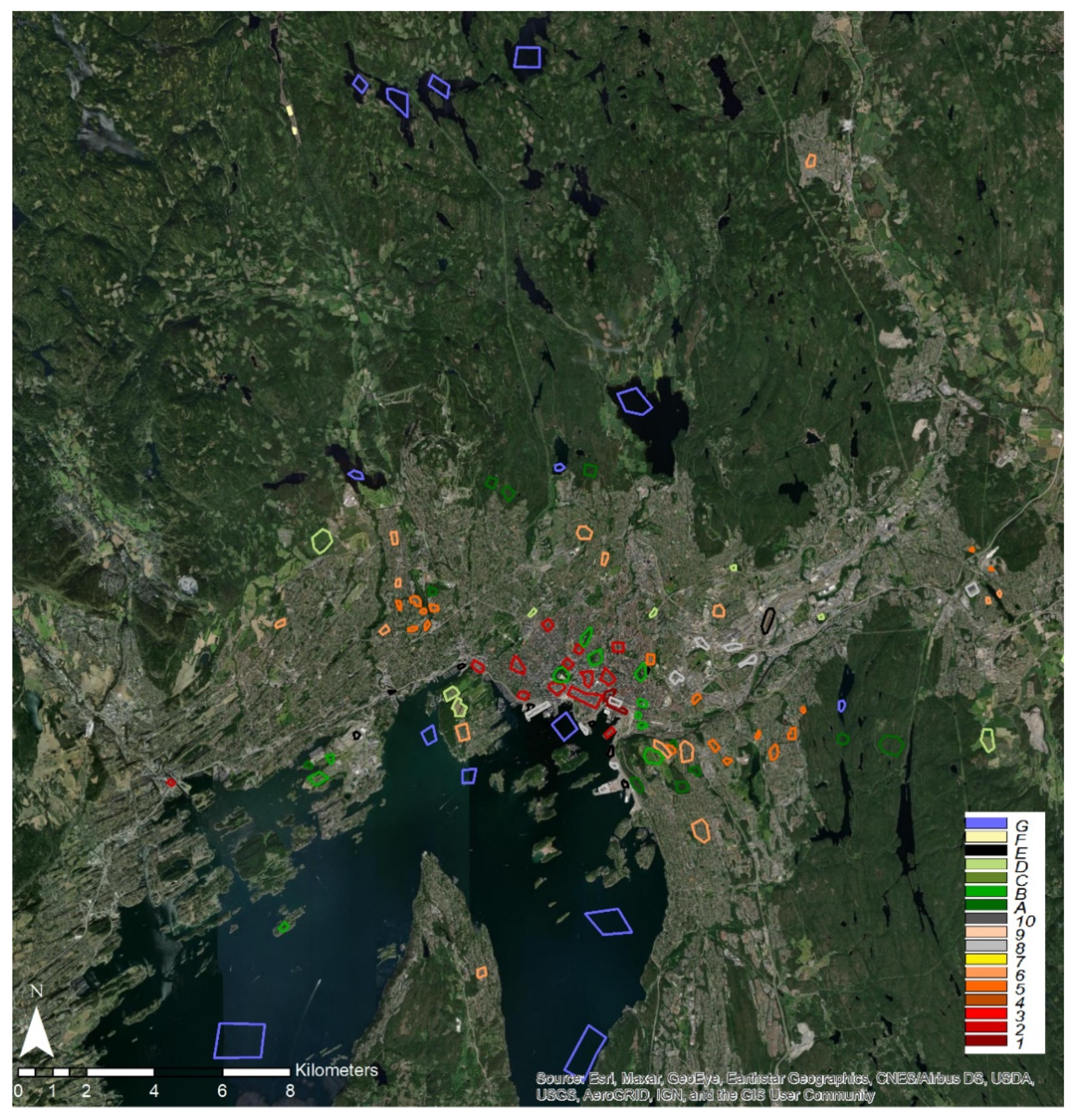Image resolution: width=1074 pixels, height=1120 pixels.
Task: Click the black E legend swatch
Action: pos(986,850)
